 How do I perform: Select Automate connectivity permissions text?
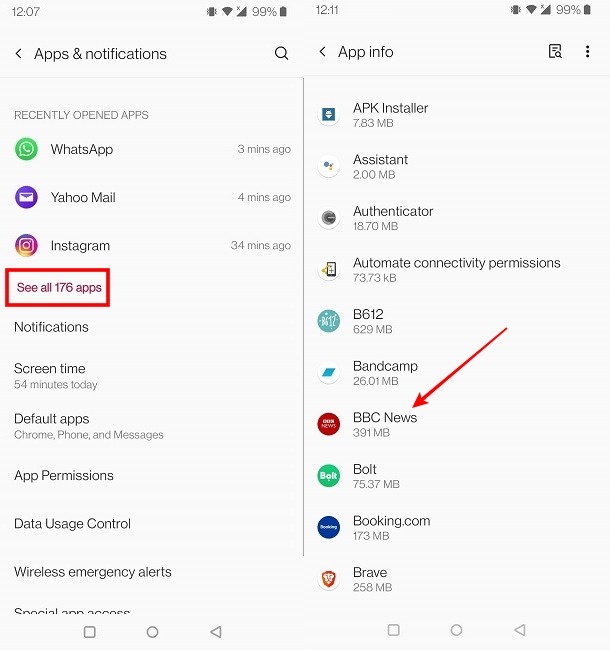[x=457, y=263]
